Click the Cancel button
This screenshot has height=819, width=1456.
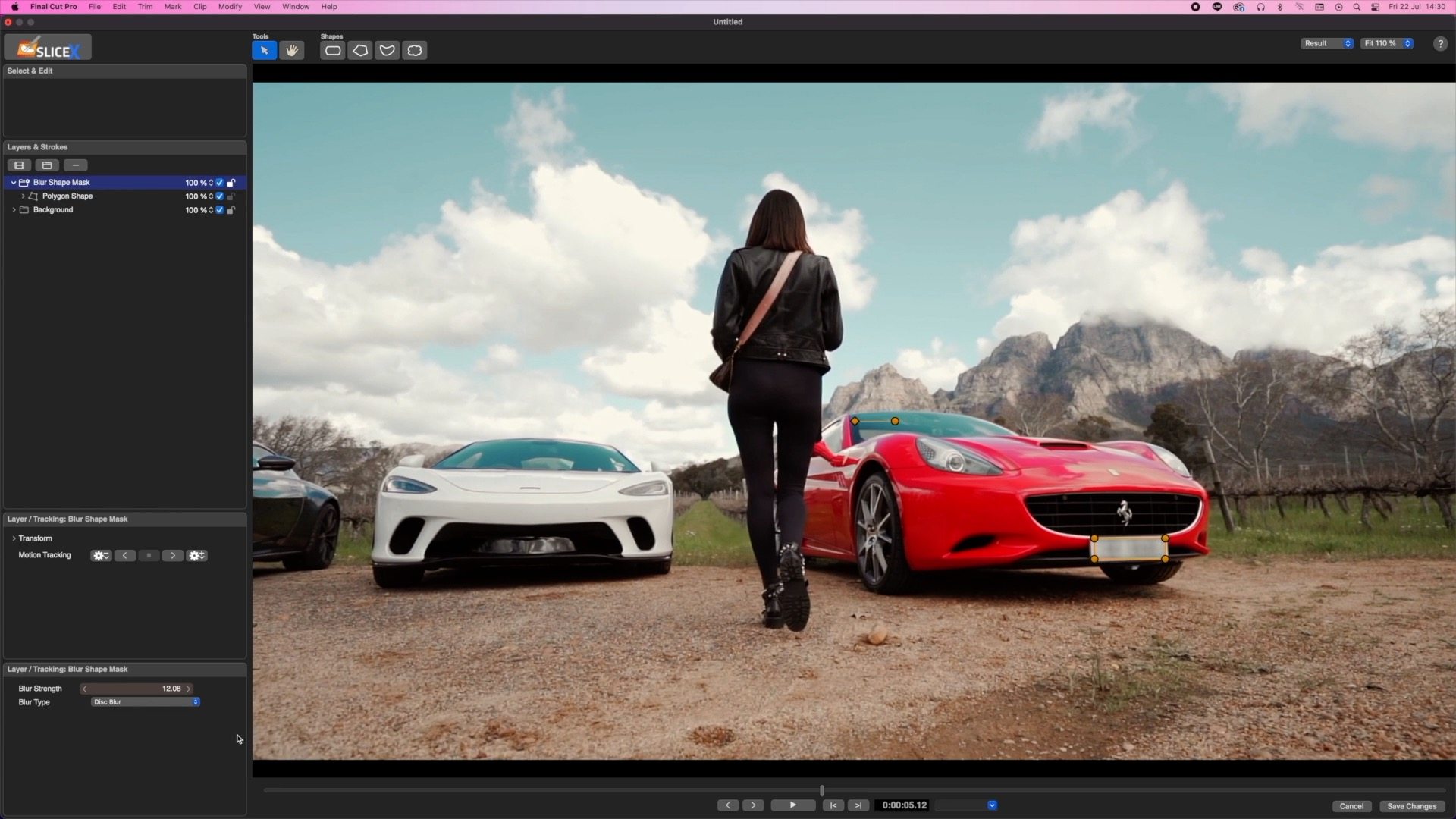[x=1351, y=806]
